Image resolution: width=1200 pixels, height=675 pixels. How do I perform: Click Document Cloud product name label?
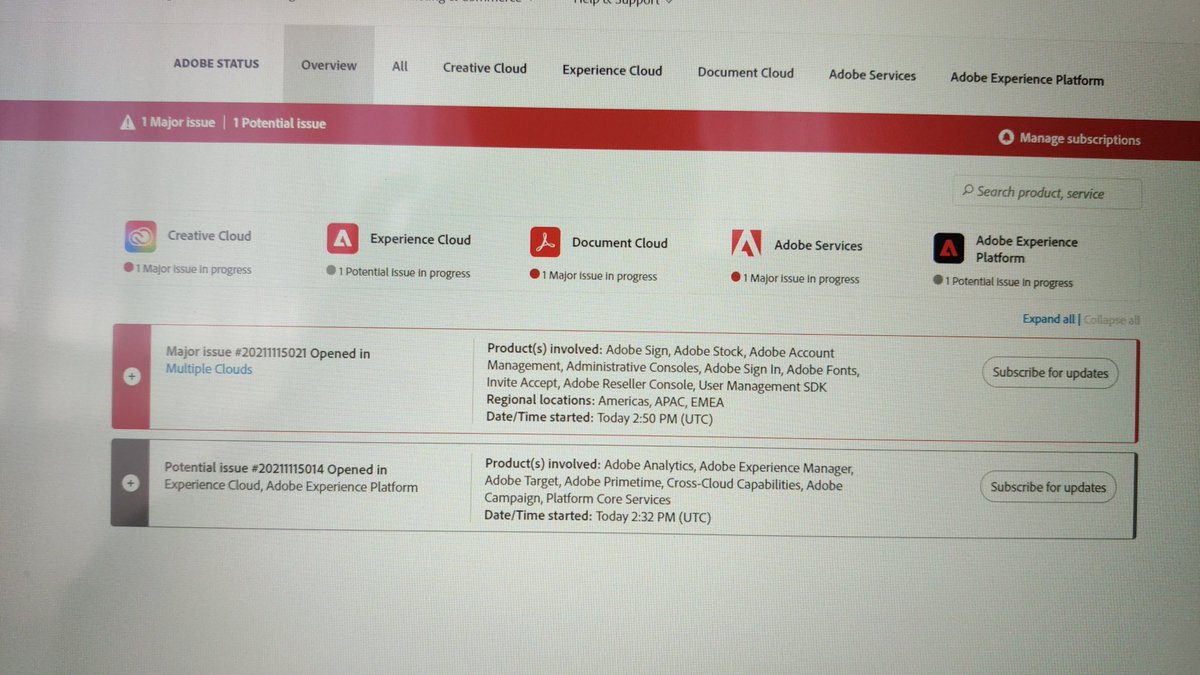[x=620, y=242]
